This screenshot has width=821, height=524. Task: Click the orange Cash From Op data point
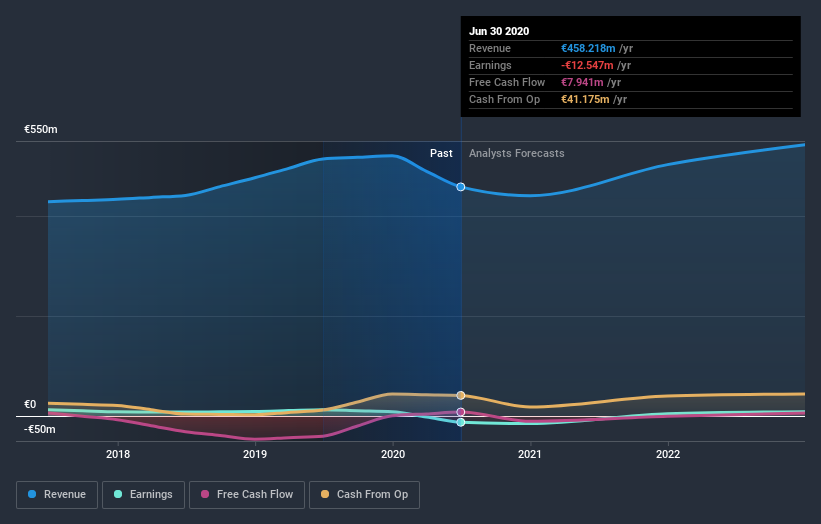(461, 395)
